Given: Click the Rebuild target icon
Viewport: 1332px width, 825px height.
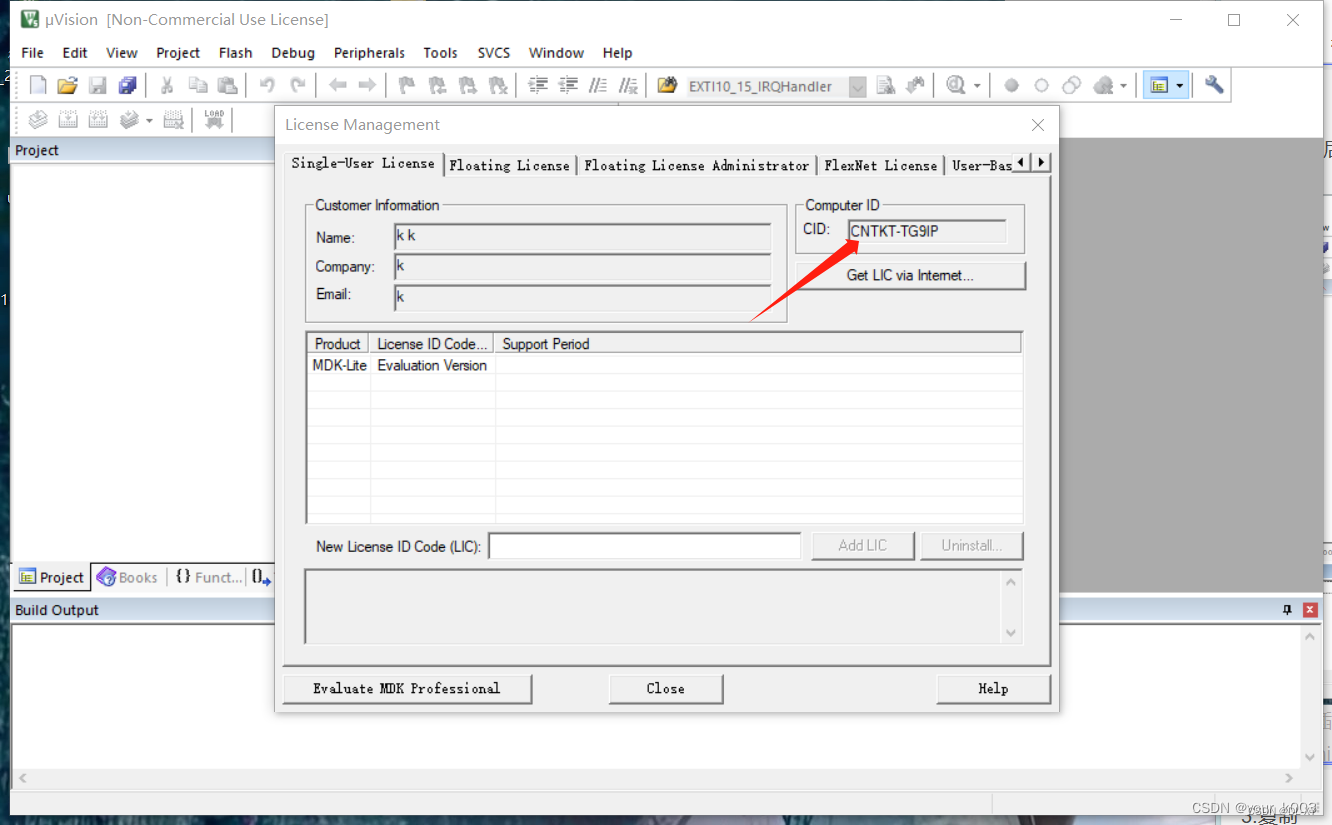Looking at the screenshot, I should coord(98,120).
